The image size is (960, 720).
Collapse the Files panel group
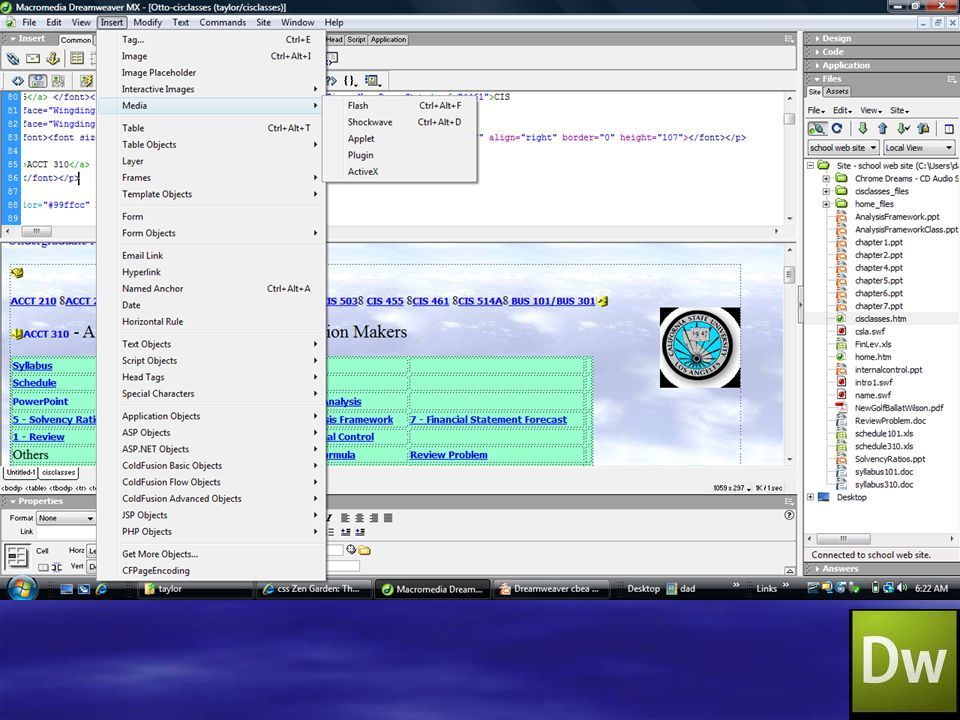831,78
